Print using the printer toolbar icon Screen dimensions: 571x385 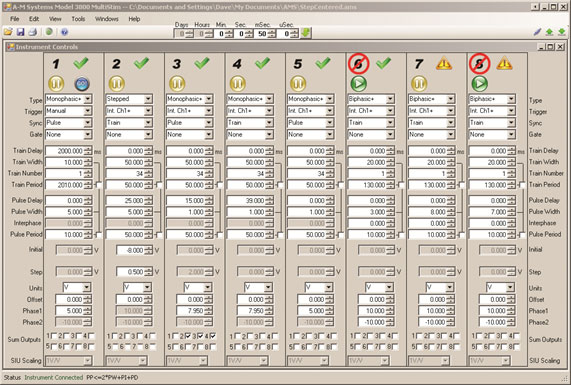pos(33,32)
